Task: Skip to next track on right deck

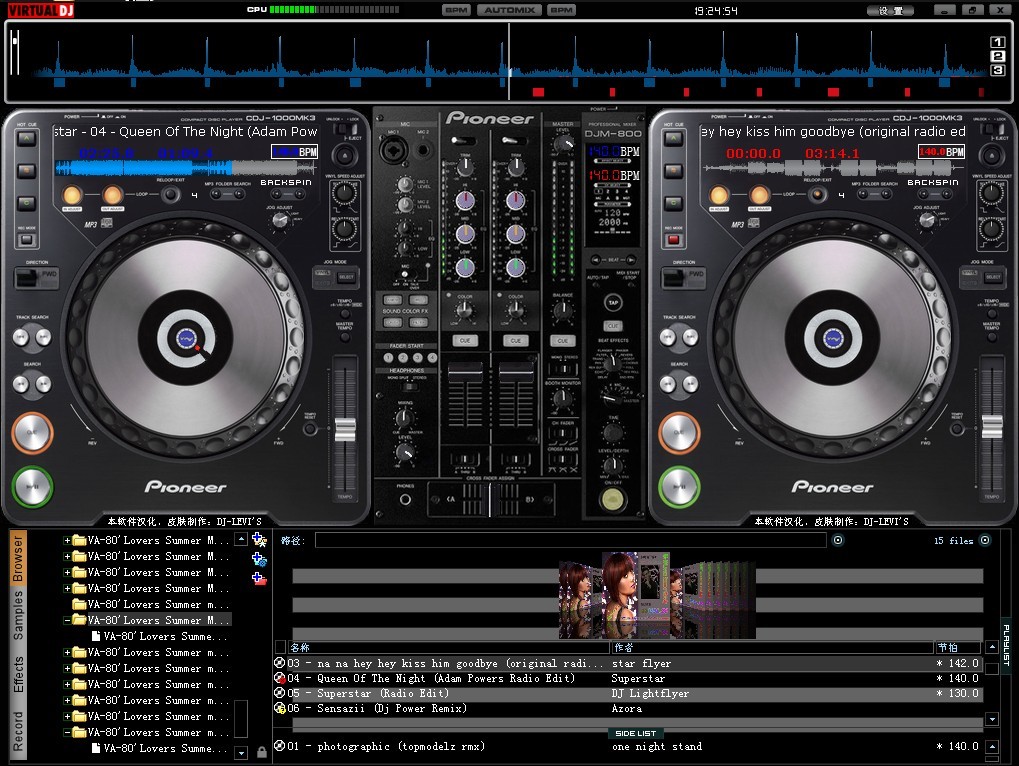Action: click(690, 337)
